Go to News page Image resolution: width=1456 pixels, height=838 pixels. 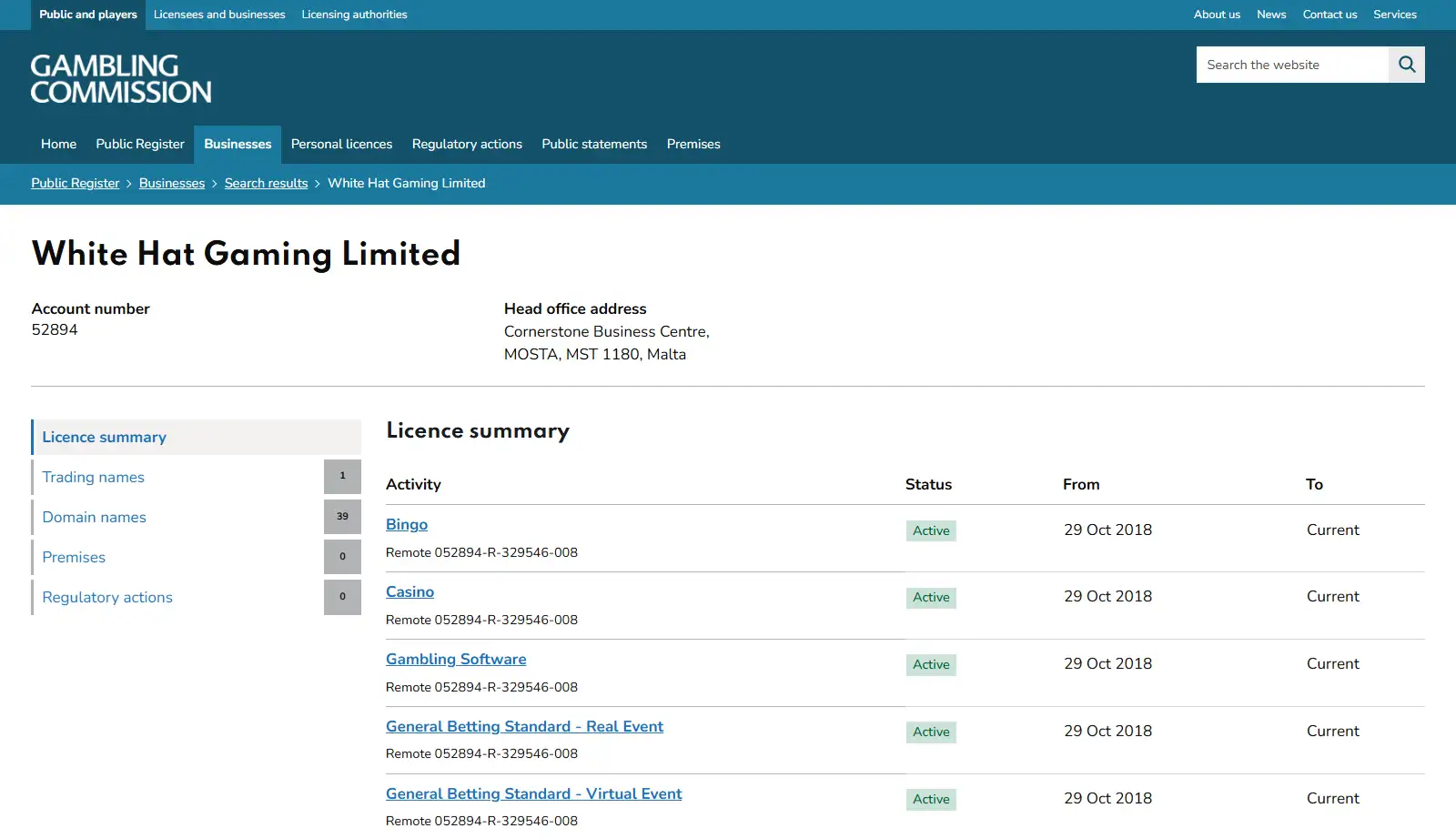pos(1271,15)
